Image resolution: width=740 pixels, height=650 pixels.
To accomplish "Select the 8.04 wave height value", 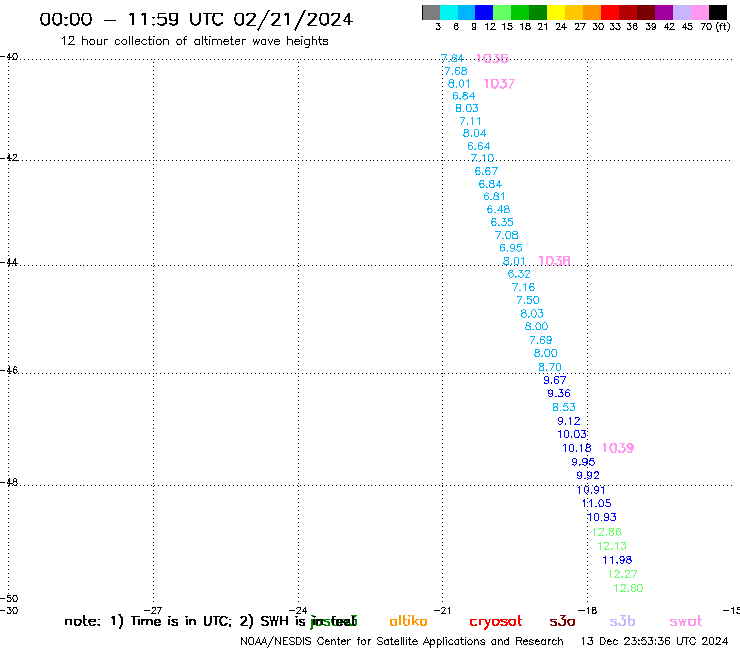I will tap(474, 134).
